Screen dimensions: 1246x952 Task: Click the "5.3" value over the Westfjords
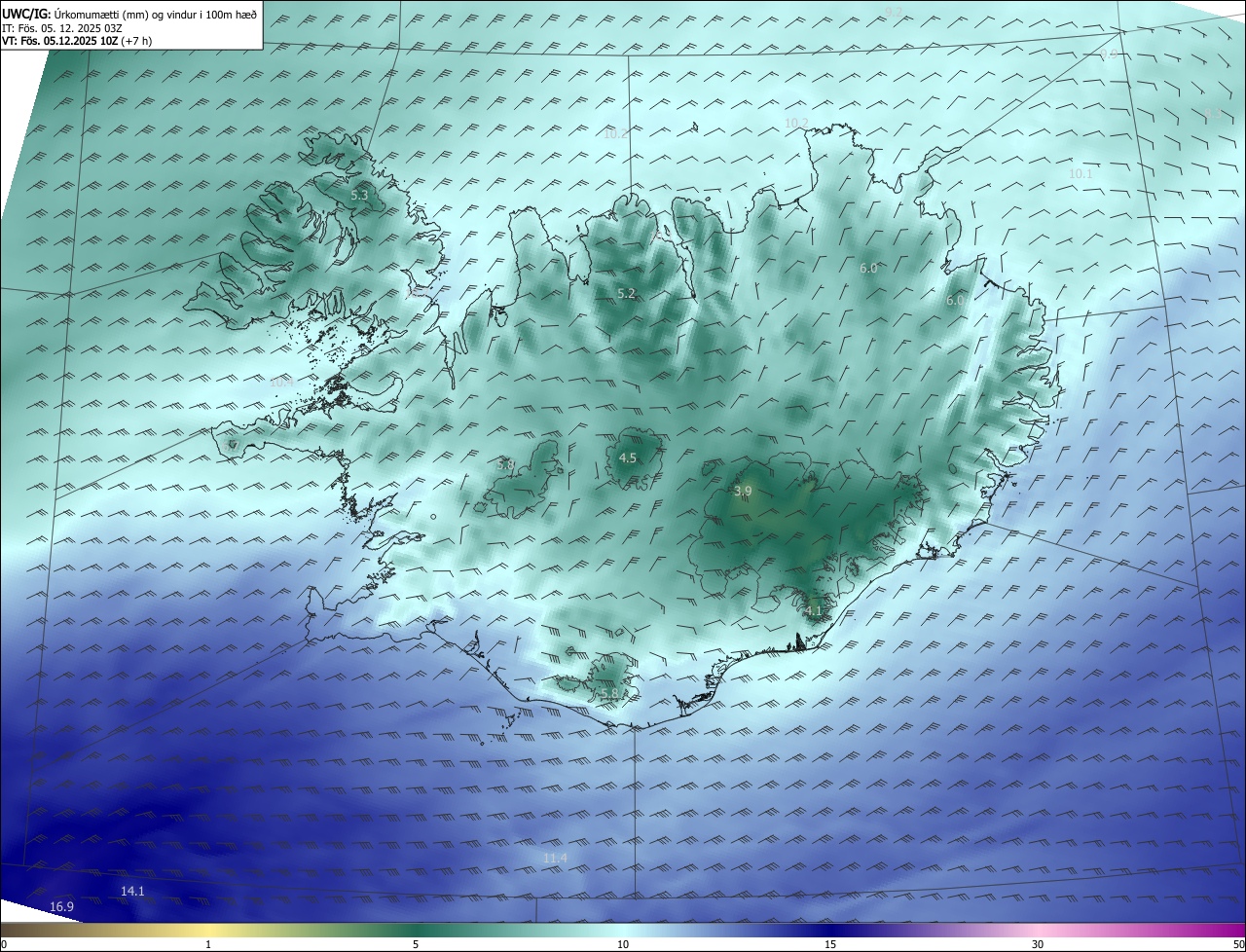tap(359, 196)
